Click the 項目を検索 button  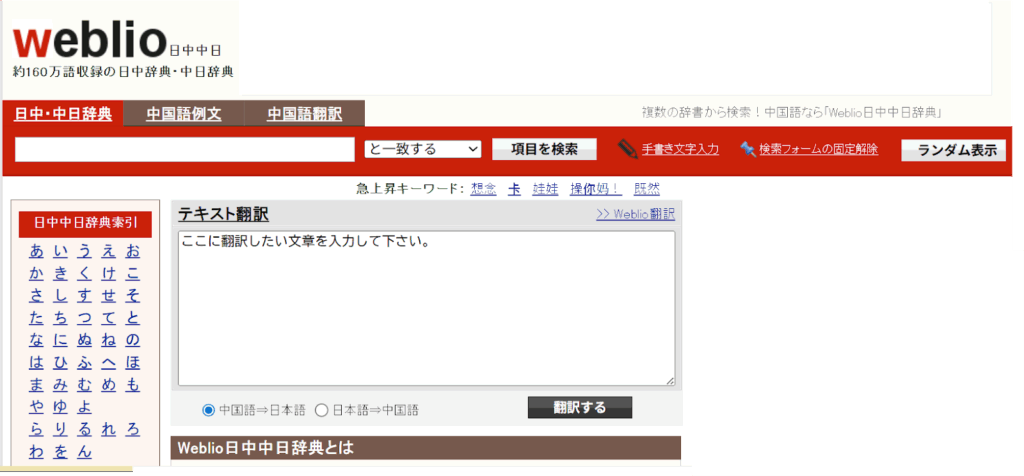click(x=544, y=150)
